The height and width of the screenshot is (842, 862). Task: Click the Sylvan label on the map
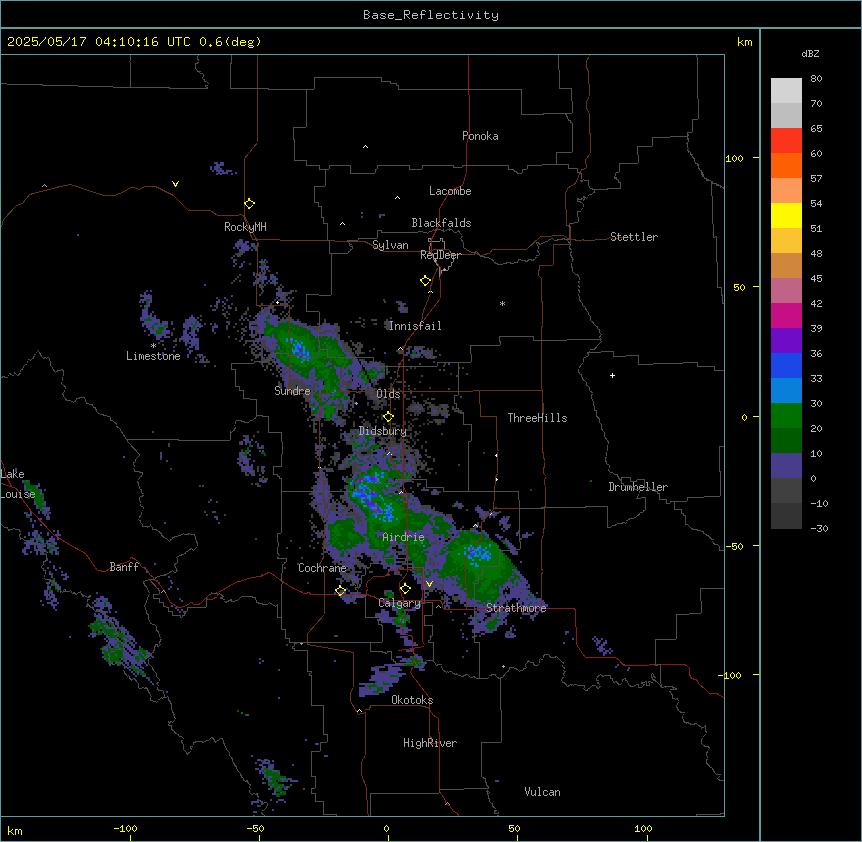click(390, 245)
